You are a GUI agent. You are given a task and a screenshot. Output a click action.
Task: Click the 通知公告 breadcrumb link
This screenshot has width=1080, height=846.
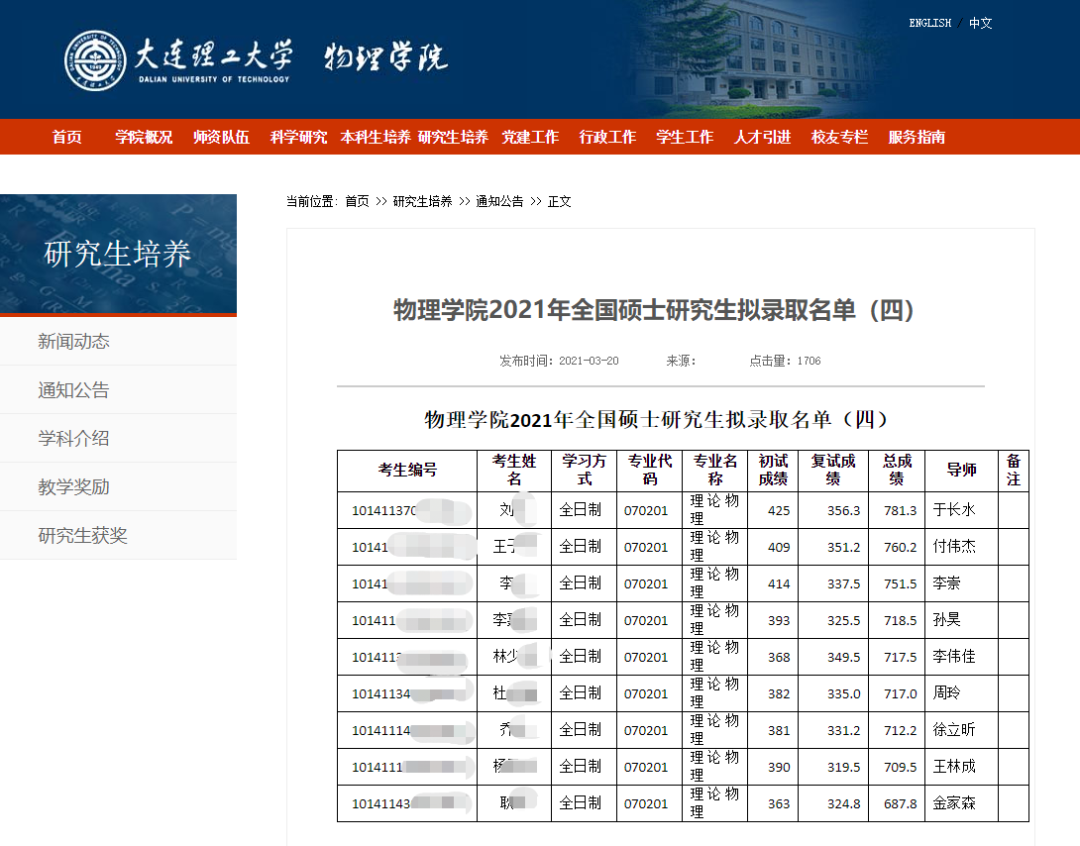point(499,201)
